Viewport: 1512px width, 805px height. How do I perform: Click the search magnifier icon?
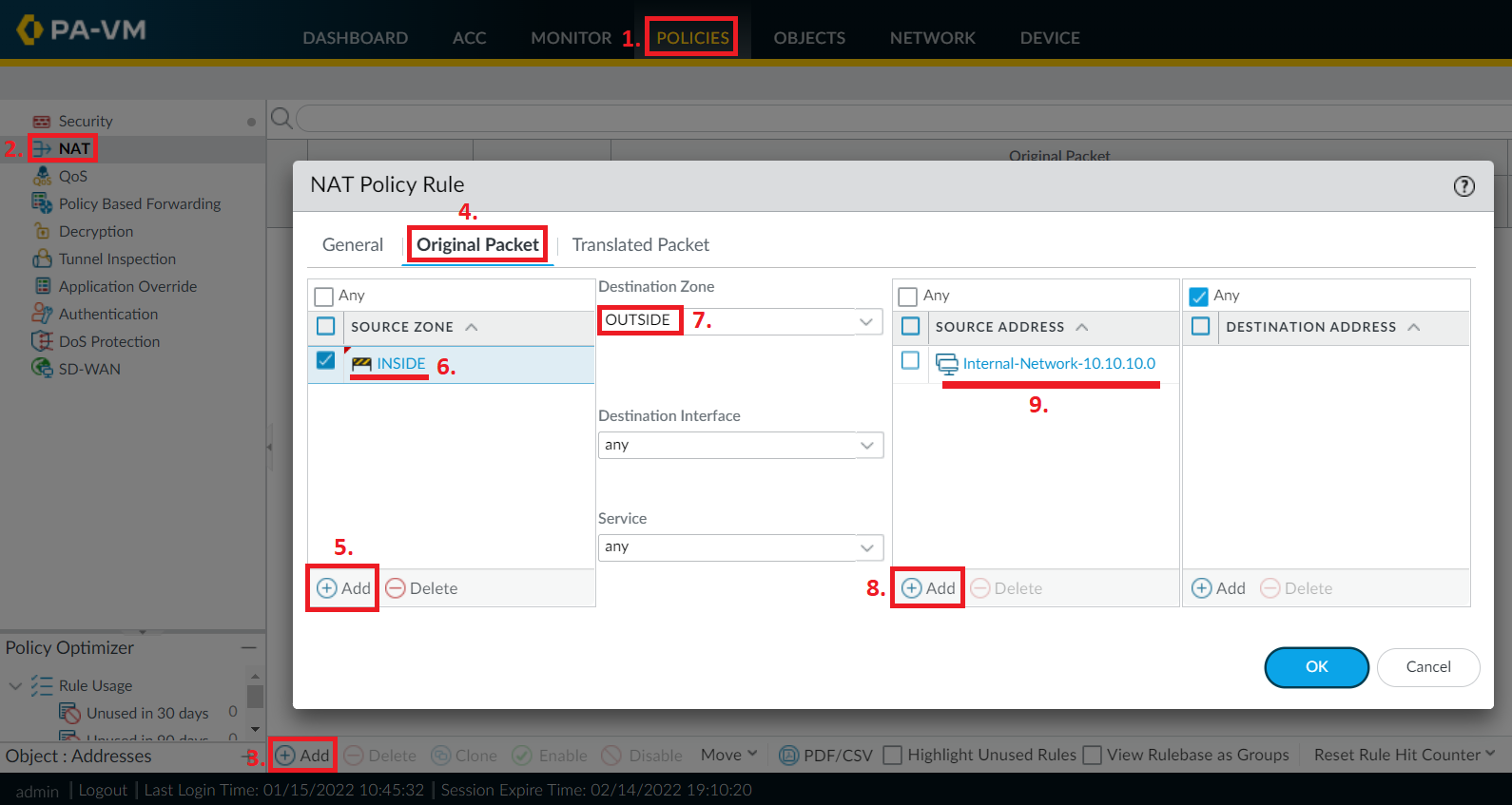(281, 119)
